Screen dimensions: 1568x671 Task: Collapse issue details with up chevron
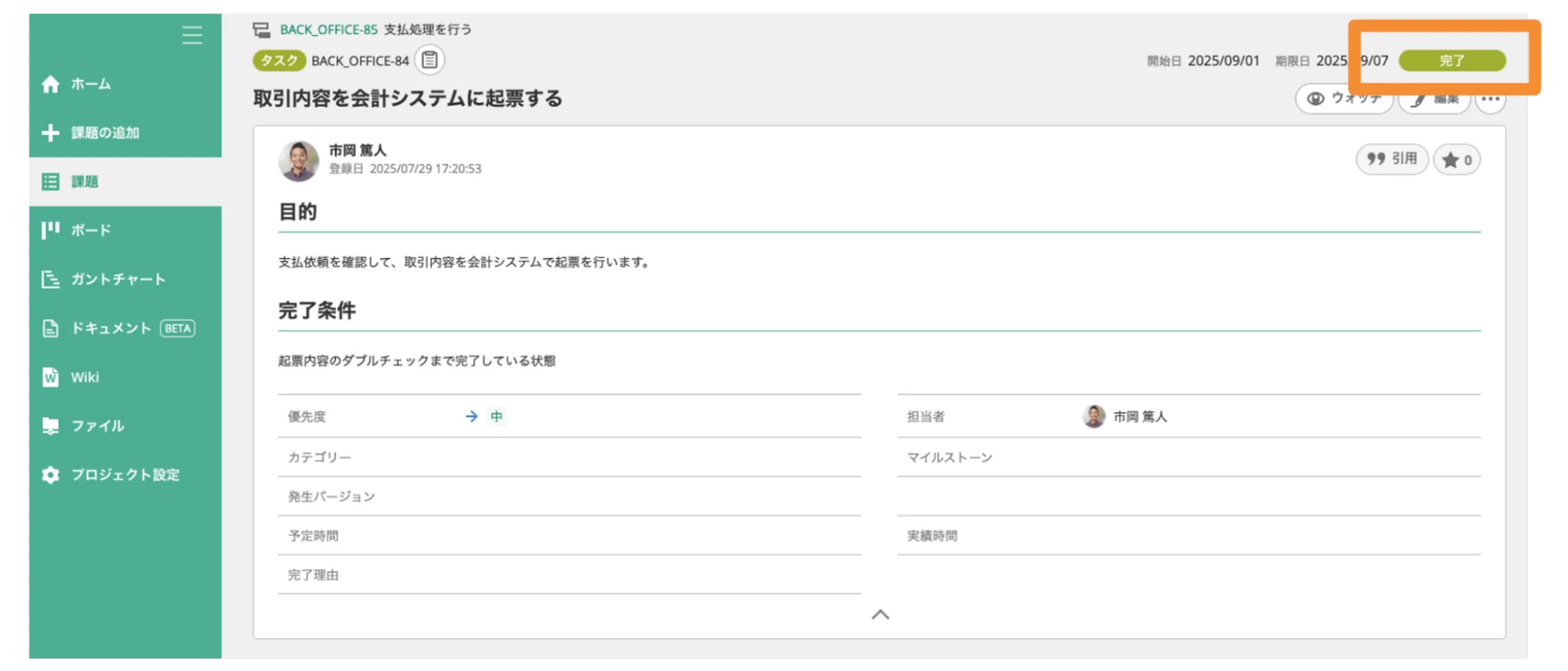point(880,615)
